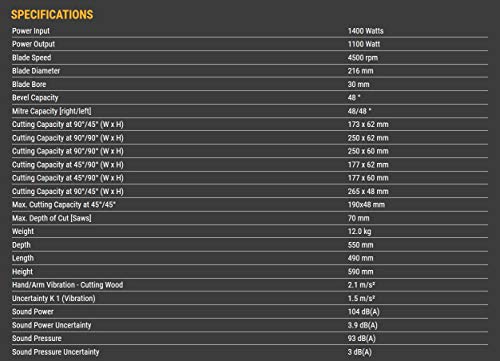Click Max. Cutting Capacity at 45°/45° label
The image size is (500, 361).
pyautogui.click(x=64, y=205)
